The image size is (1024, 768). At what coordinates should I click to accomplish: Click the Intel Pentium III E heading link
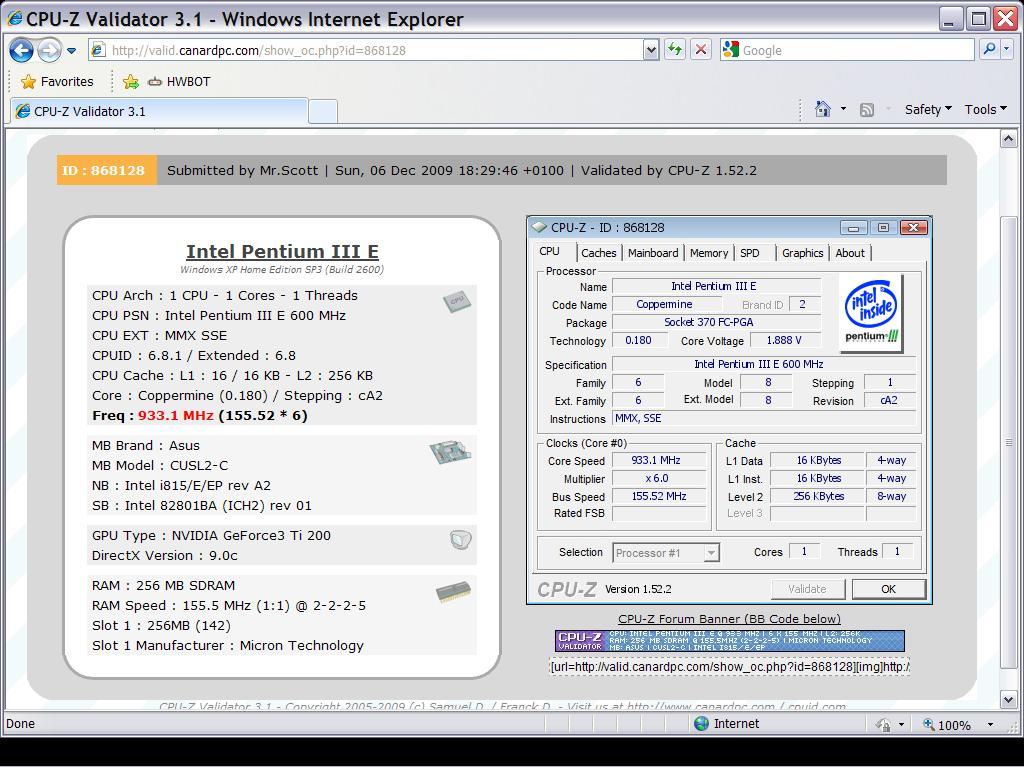pos(282,251)
